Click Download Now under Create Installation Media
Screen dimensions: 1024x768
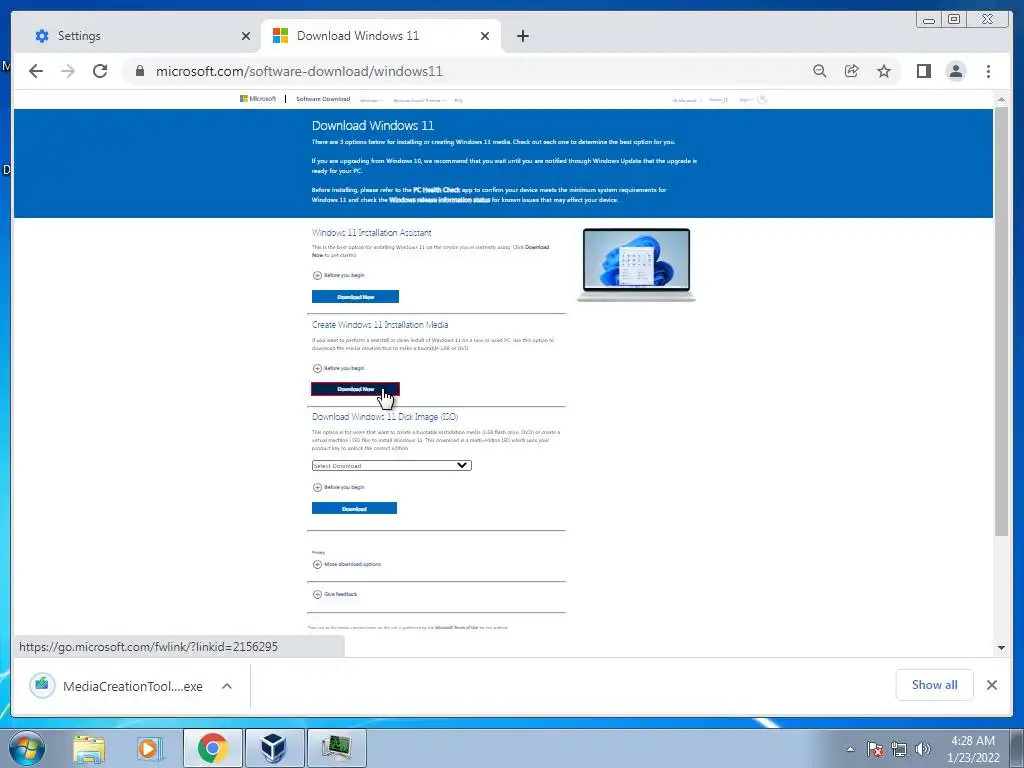(355, 389)
